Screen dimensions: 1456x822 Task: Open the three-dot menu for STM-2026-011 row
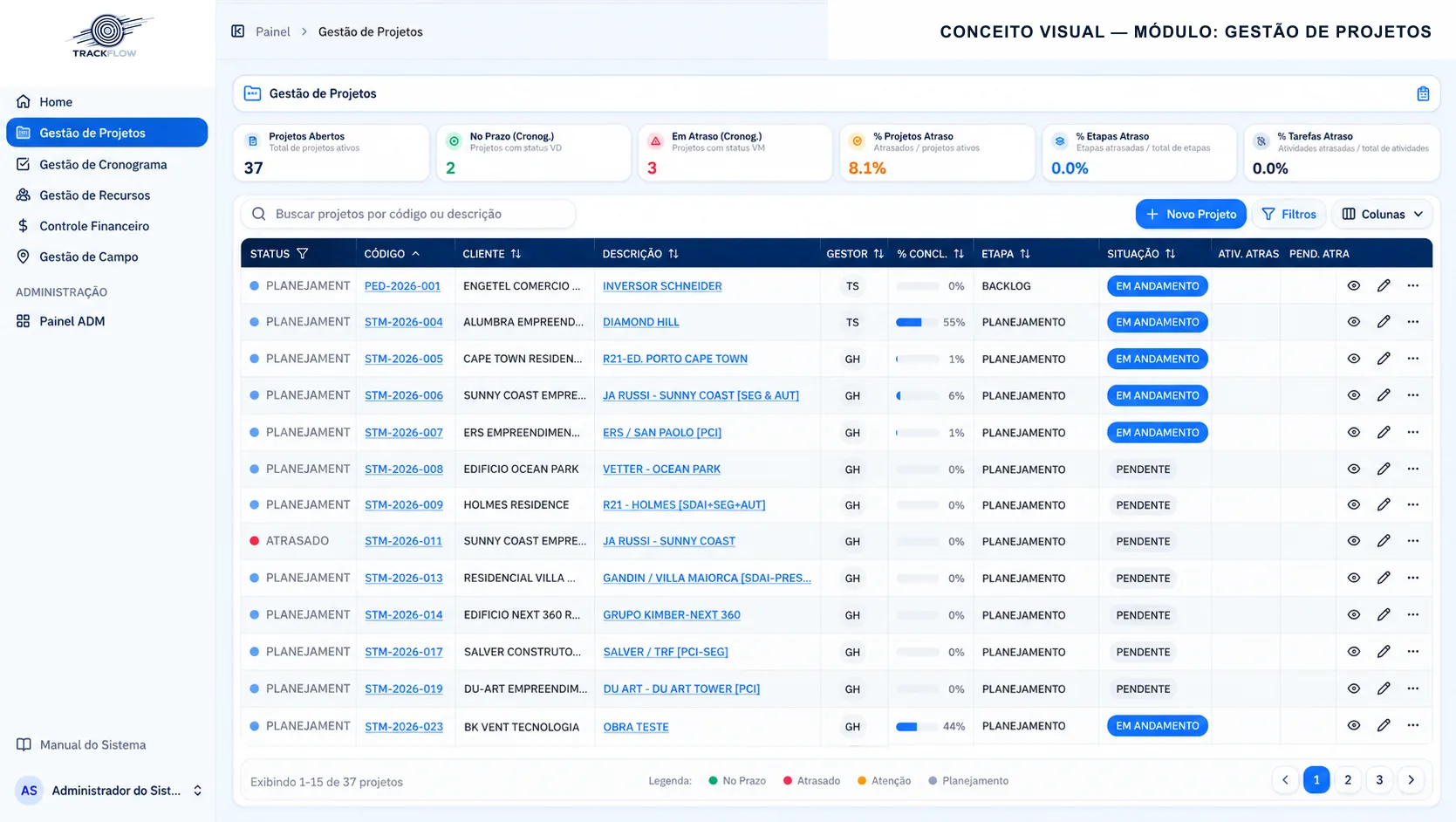tap(1413, 541)
